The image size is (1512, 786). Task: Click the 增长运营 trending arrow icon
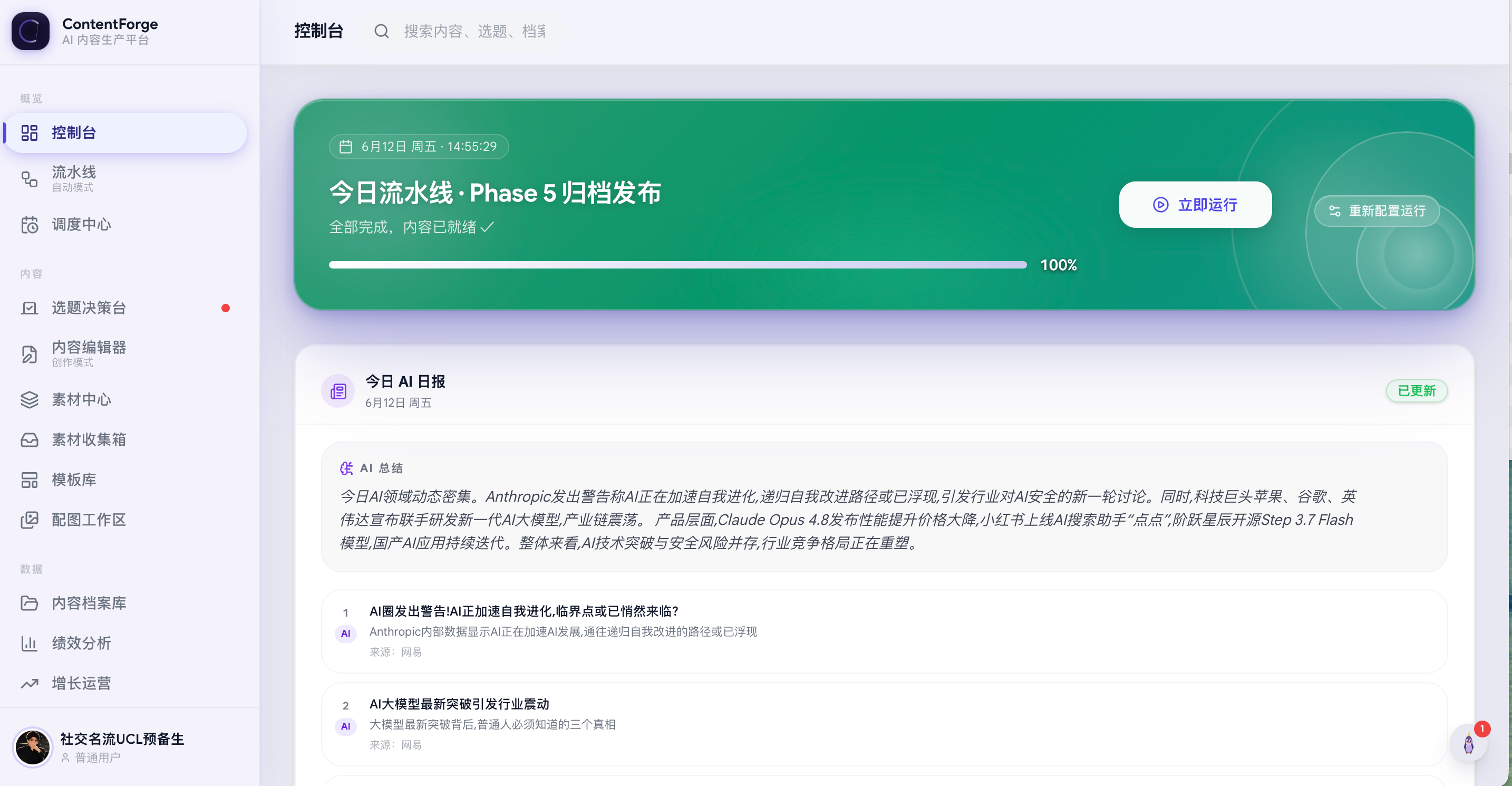point(30,683)
